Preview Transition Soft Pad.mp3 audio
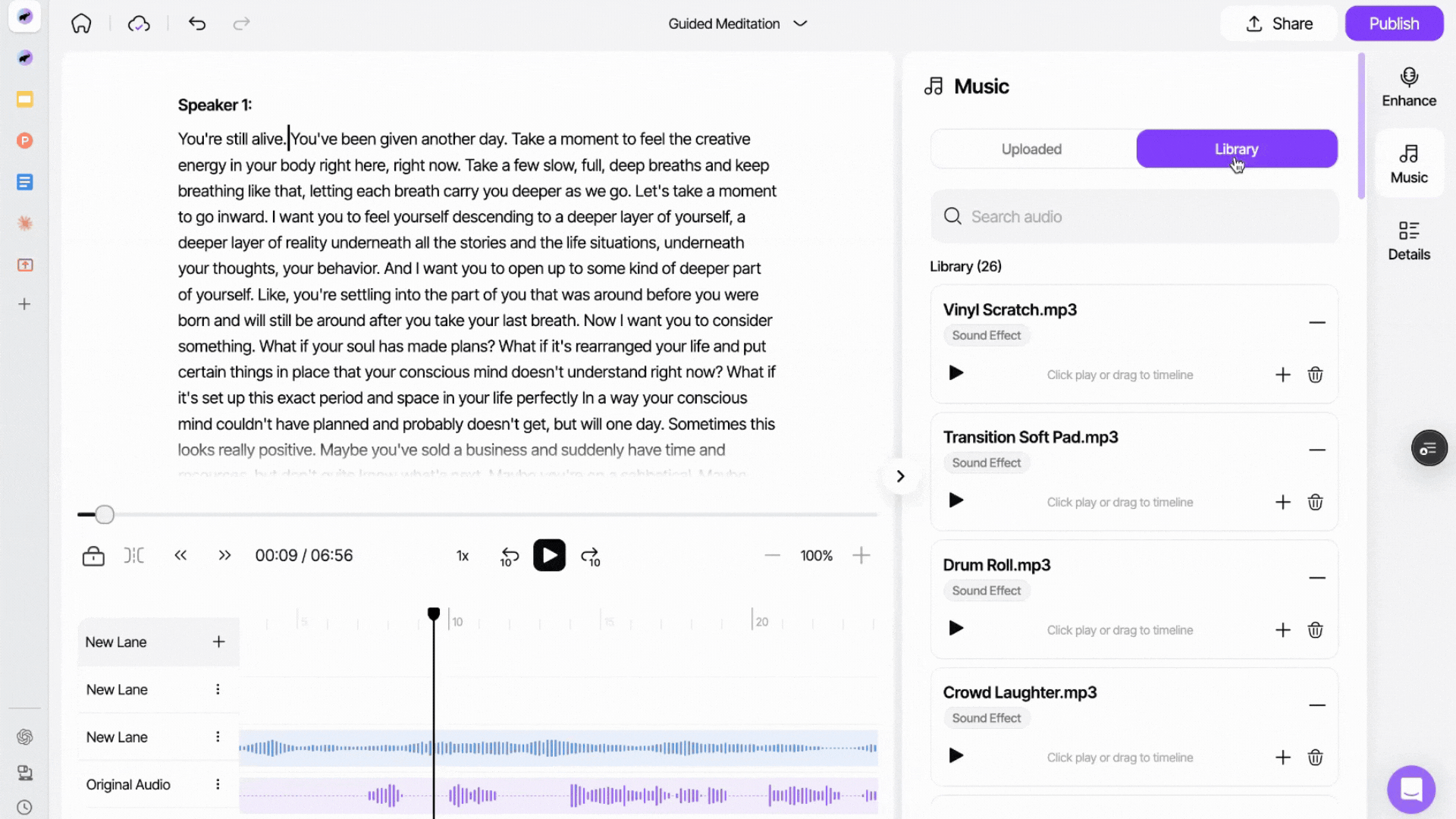The image size is (1456, 819). [956, 500]
